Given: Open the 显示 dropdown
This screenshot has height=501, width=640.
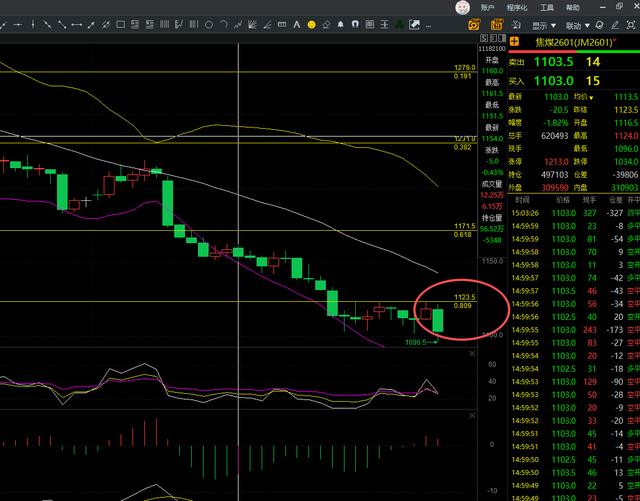Looking at the screenshot, I should [x=544, y=26].
